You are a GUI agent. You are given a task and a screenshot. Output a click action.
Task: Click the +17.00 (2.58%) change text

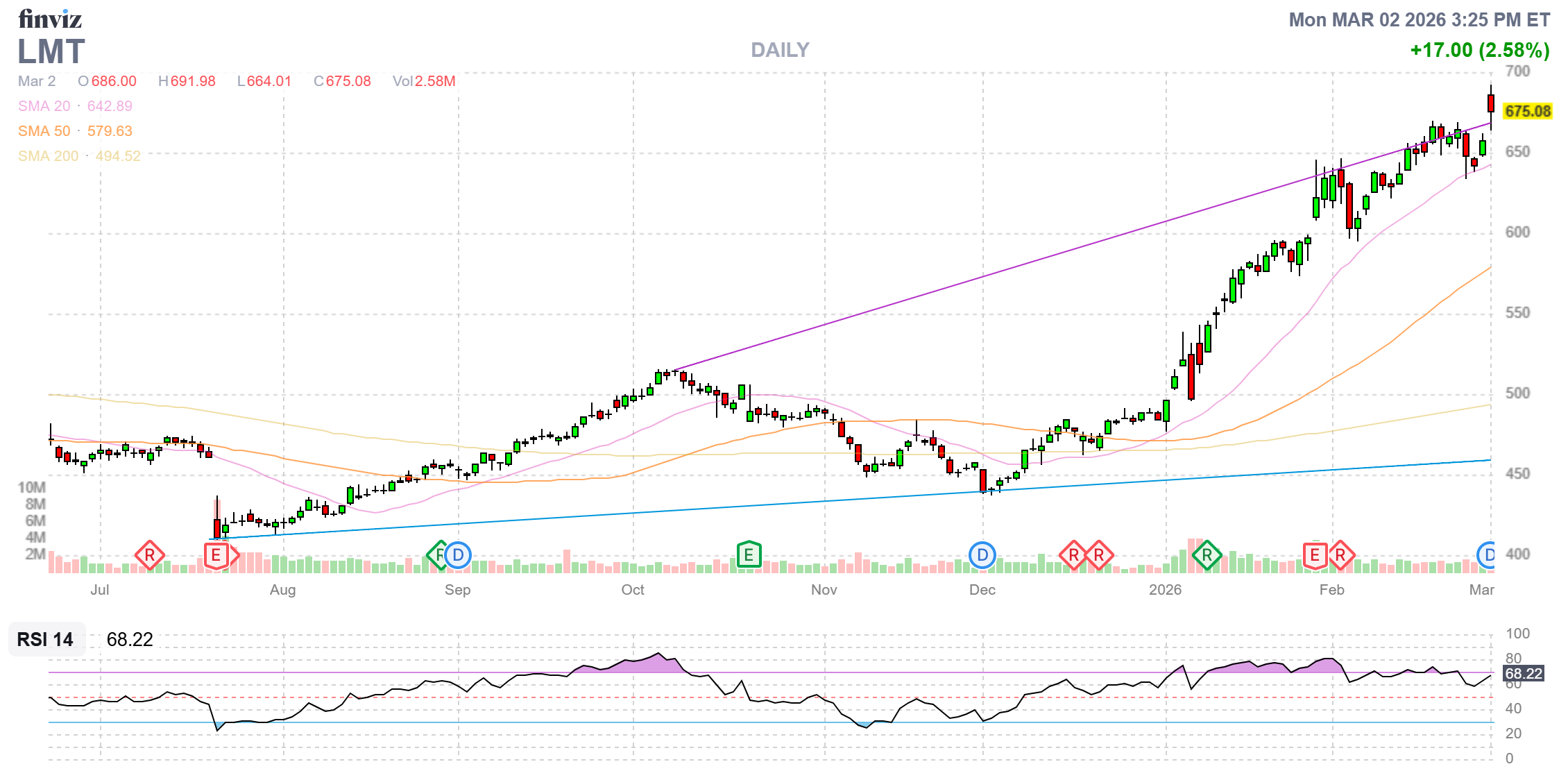tap(1479, 50)
